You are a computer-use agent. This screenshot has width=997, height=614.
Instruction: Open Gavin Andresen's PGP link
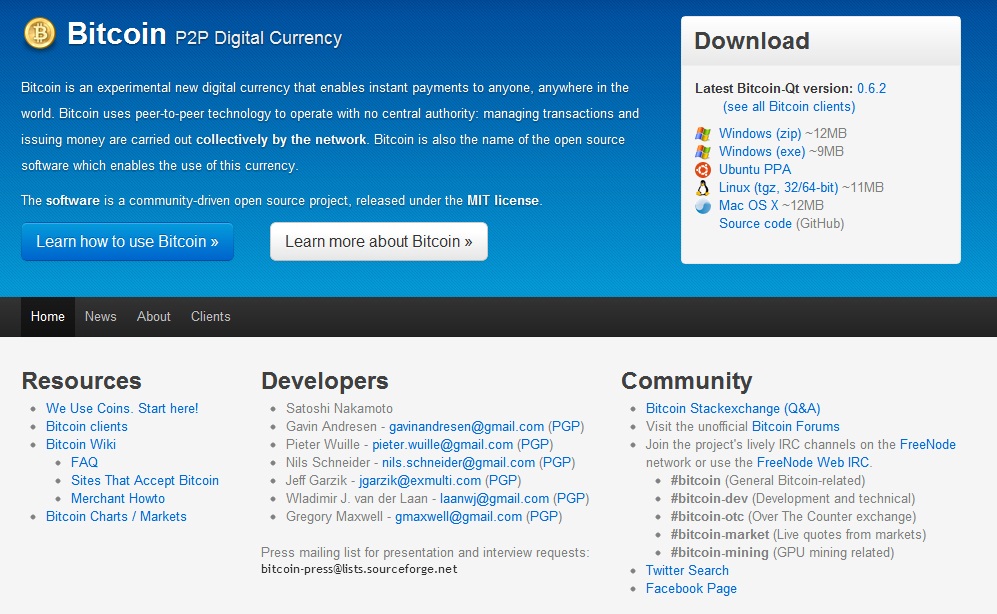tap(565, 426)
